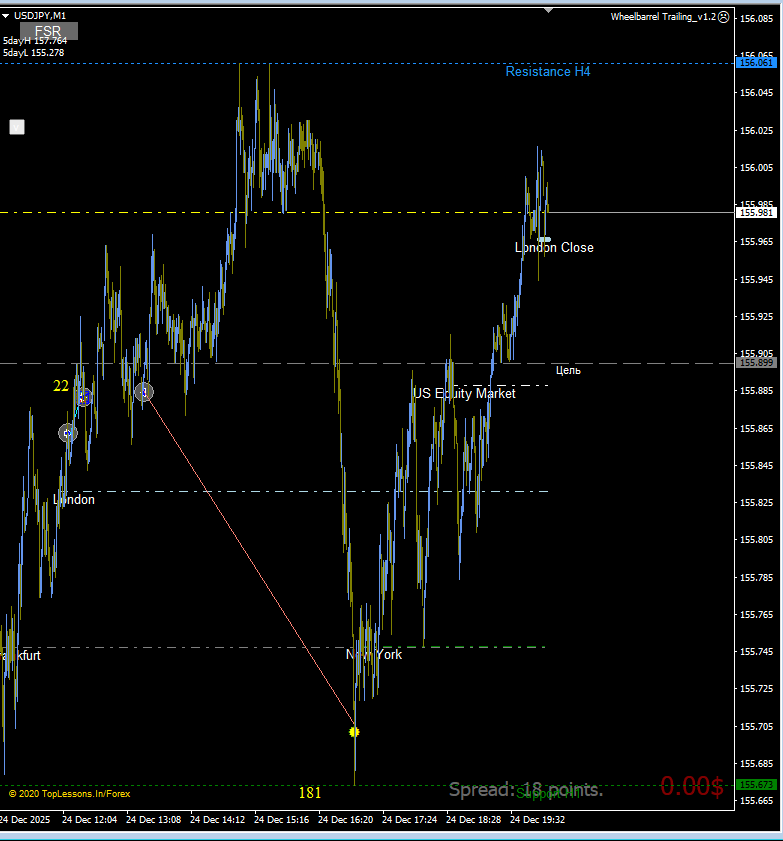Image resolution: width=783 pixels, height=841 pixels.
Task: Click the yellow dot at the red line's lower end
Action: pyautogui.click(x=354, y=732)
